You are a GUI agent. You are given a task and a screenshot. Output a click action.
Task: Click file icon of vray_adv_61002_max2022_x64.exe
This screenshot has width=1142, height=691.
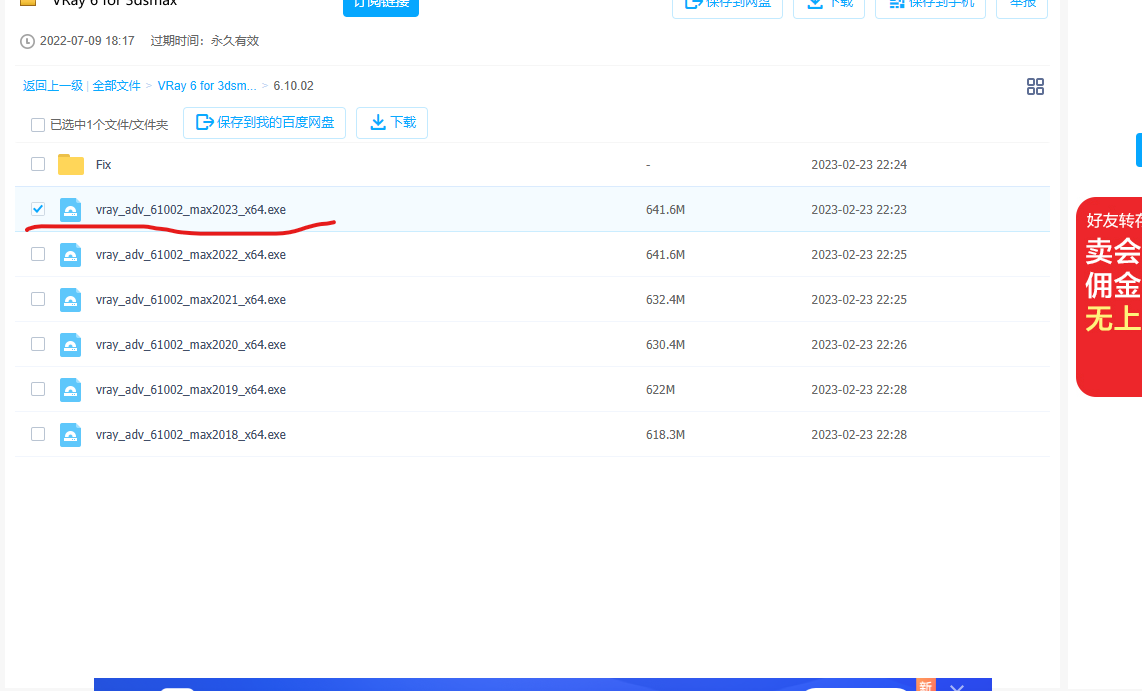pyautogui.click(x=71, y=255)
